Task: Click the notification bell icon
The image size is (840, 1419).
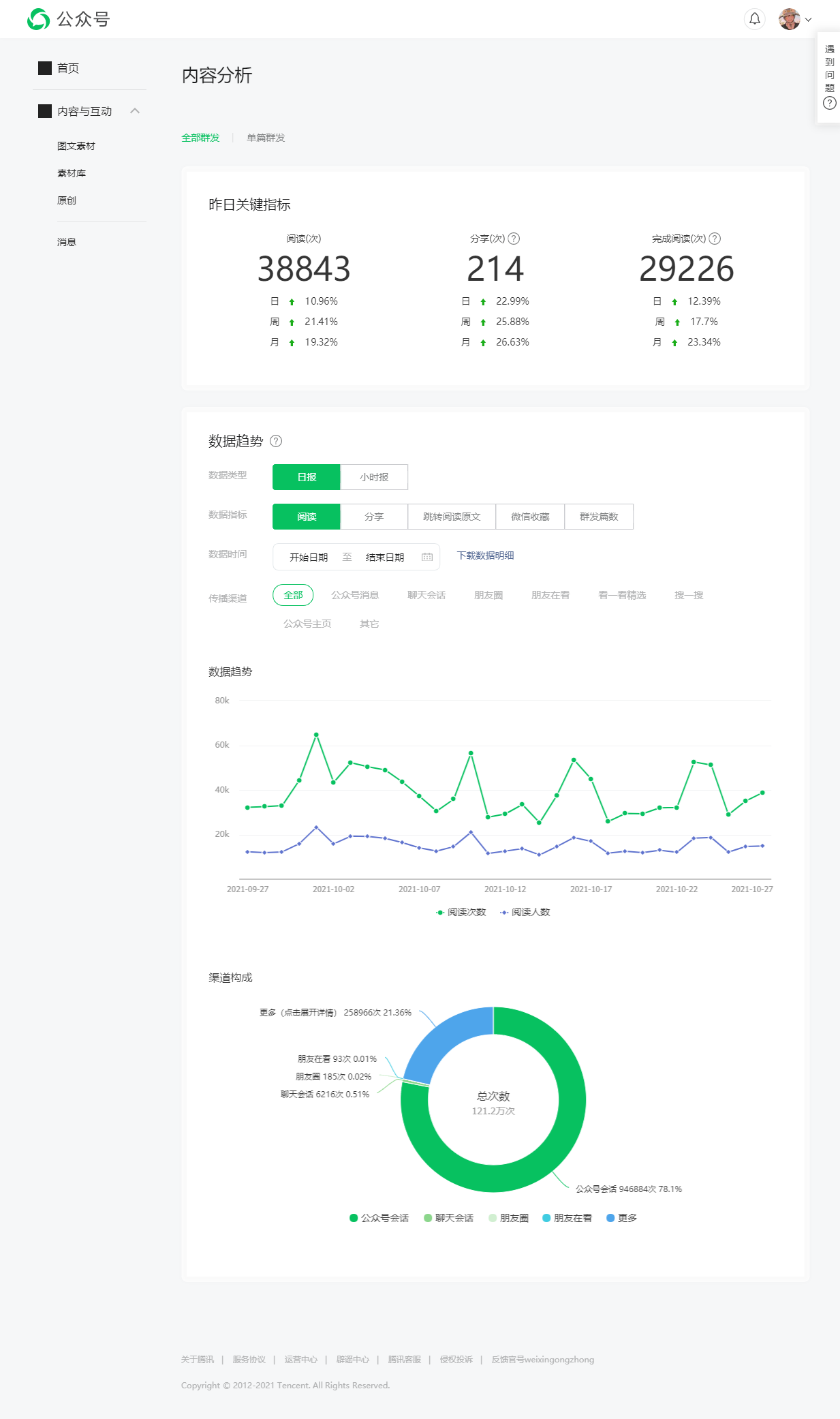Action: point(754,19)
